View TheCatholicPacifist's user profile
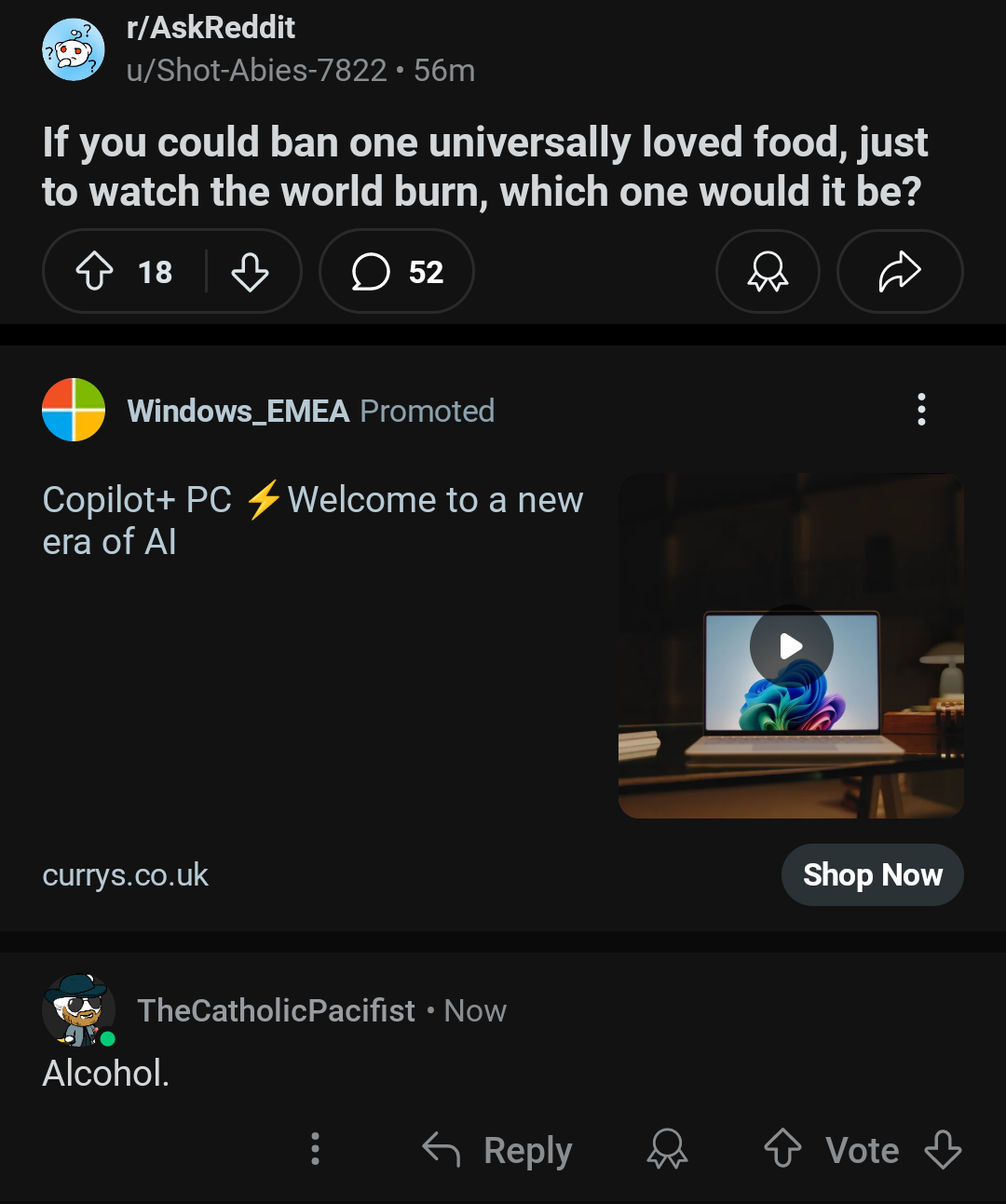Screen dimensions: 1006x1204 (x=277, y=1010)
